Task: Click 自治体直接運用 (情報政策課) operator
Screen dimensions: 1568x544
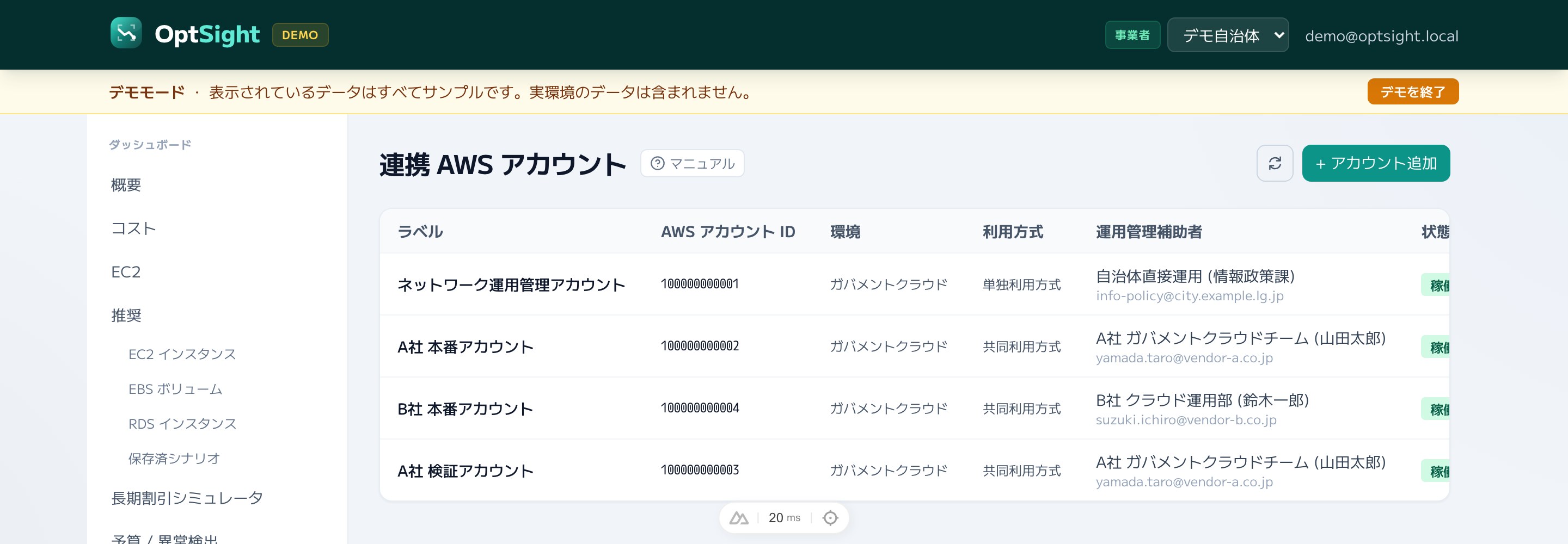Action: 1195,276
